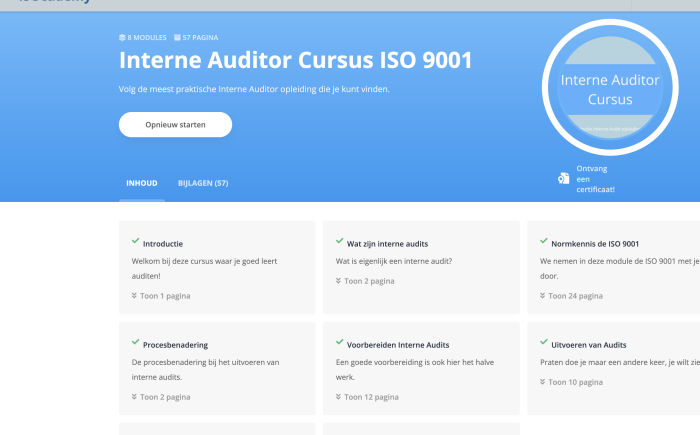This screenshot has height=435, width=700.
Task: Open the Normkennis de ISO 9001 module
Action: point(595,244)
